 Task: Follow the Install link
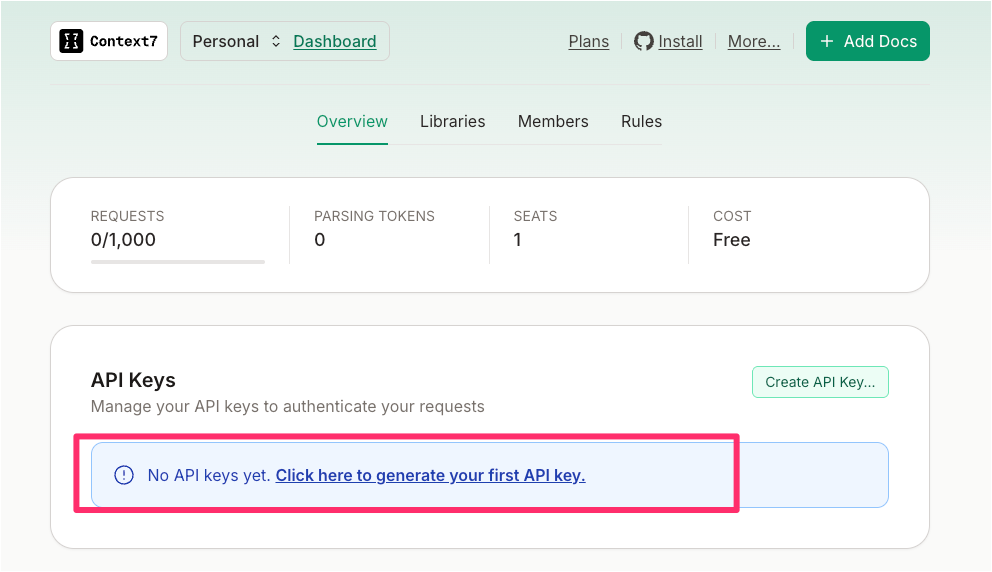(681, 41)
